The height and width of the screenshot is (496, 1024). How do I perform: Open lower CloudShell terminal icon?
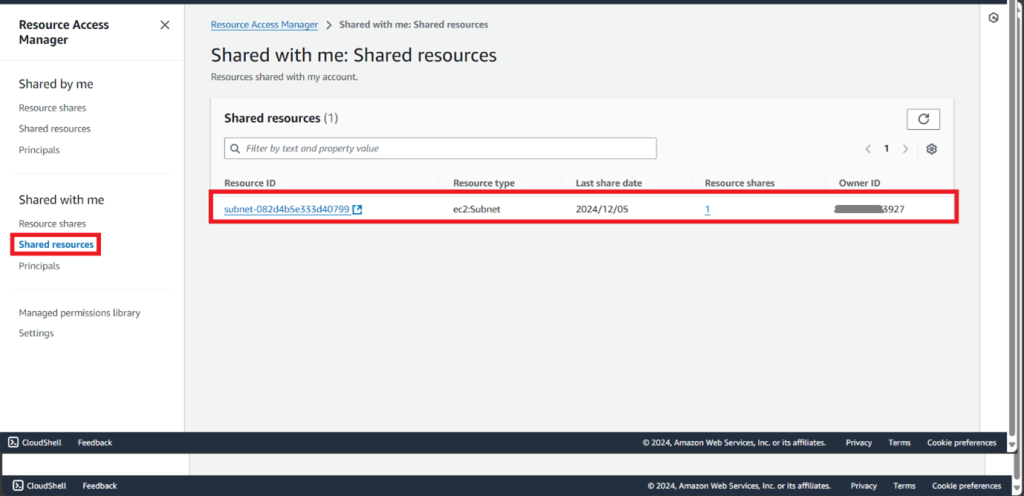tap(18, 486)
